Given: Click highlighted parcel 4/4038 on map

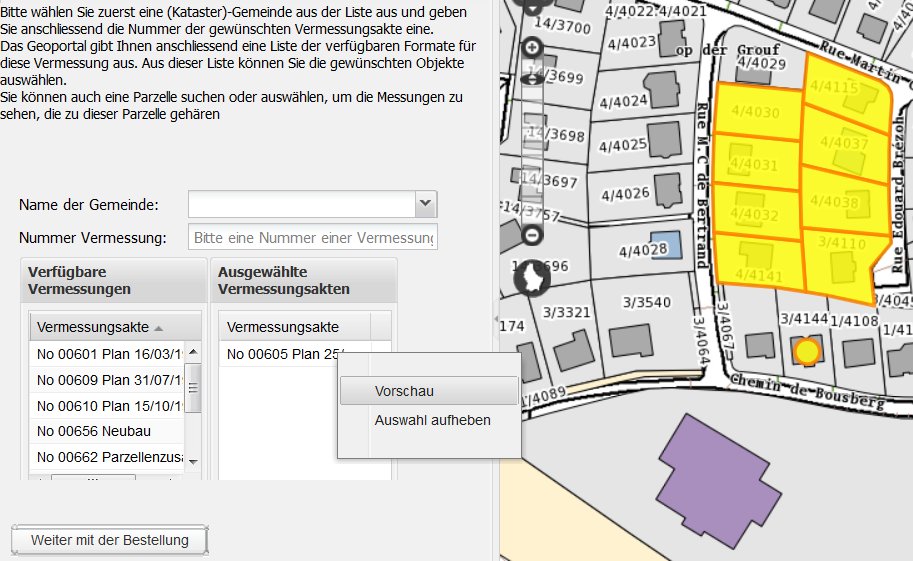Looking at the screenshot, I should click(844, 200).
